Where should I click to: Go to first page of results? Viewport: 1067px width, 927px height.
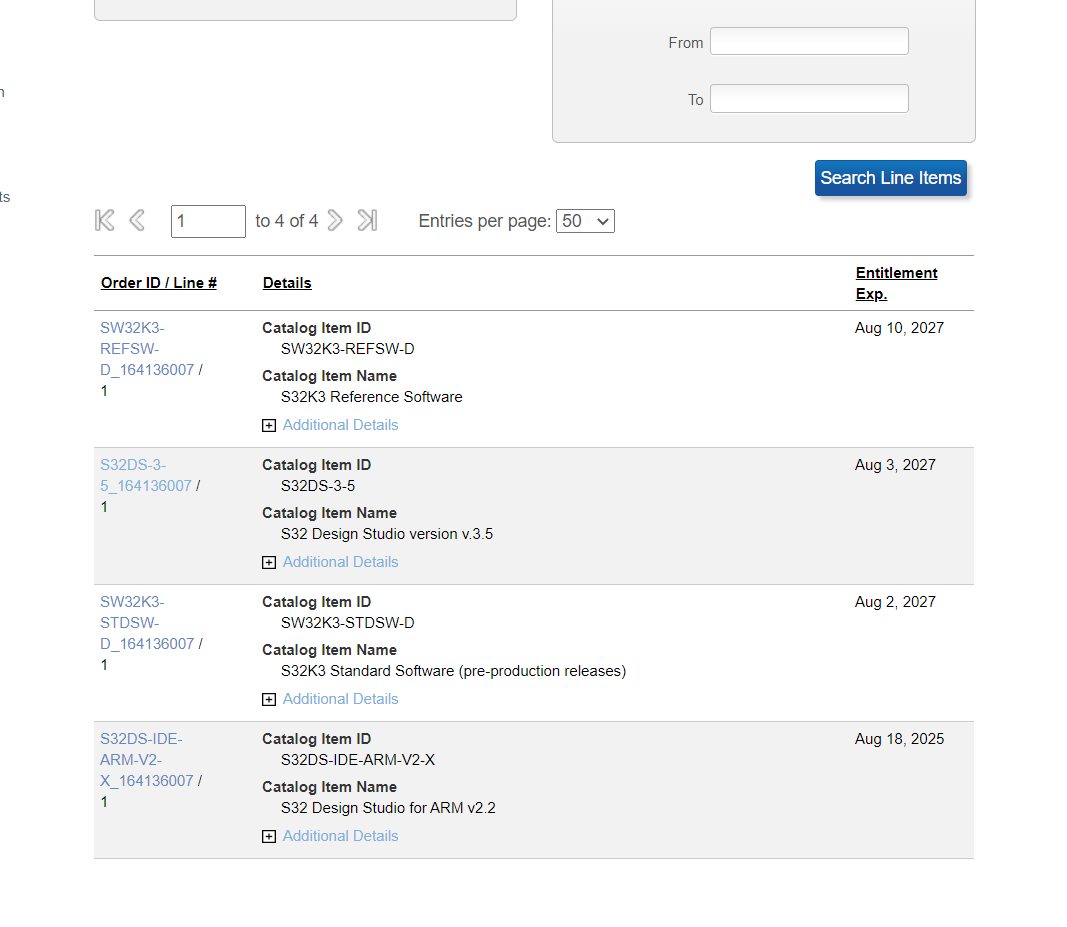[105, 220]
